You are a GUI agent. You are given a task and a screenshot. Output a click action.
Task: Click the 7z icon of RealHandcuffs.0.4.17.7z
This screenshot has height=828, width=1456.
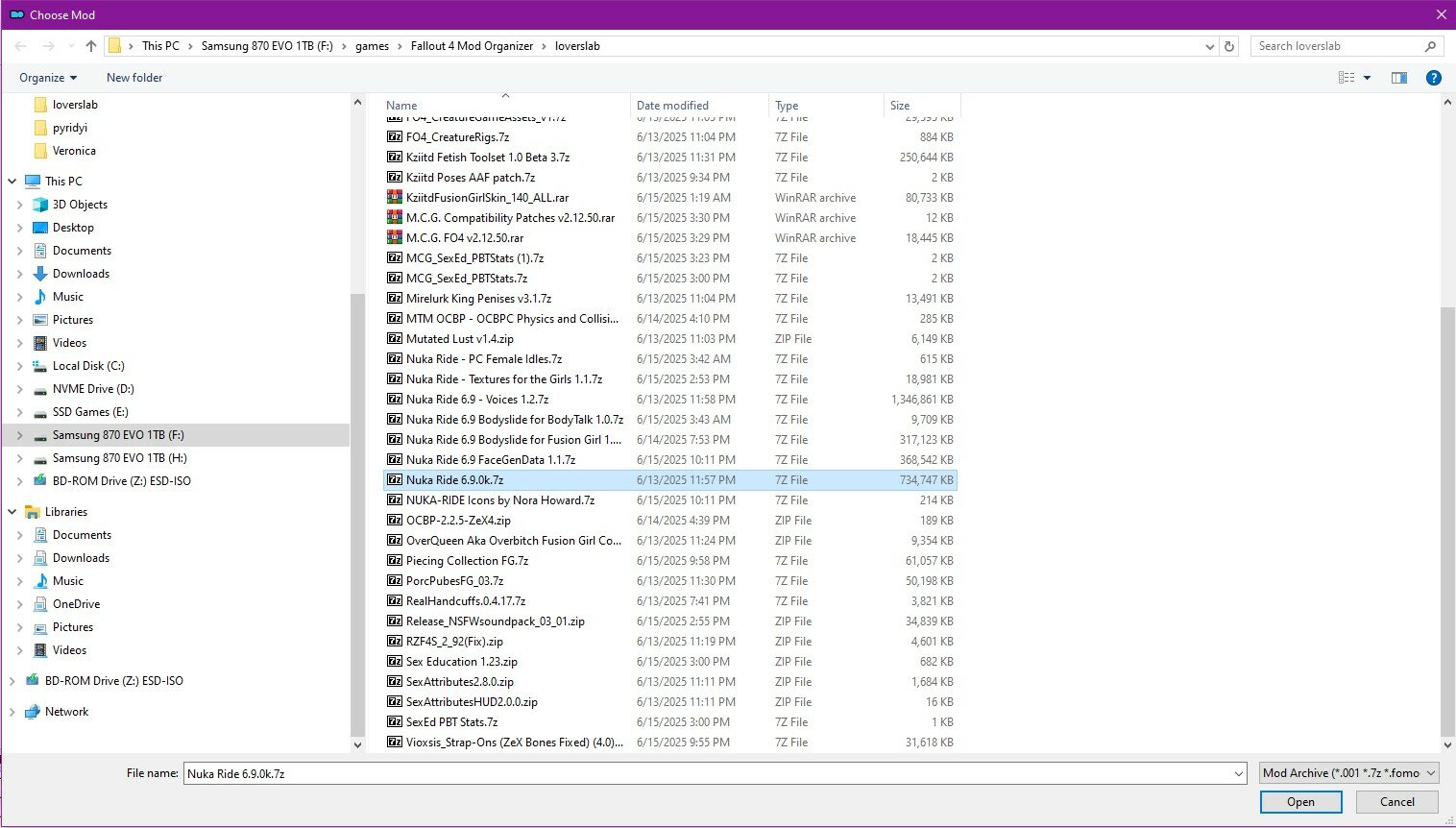coord(394,600)
